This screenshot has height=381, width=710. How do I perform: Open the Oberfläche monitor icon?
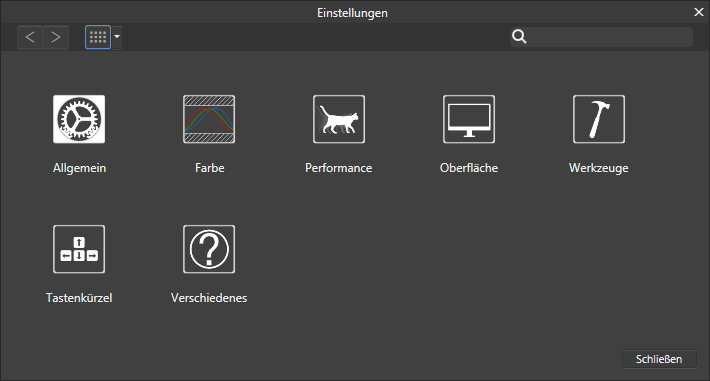469,119
